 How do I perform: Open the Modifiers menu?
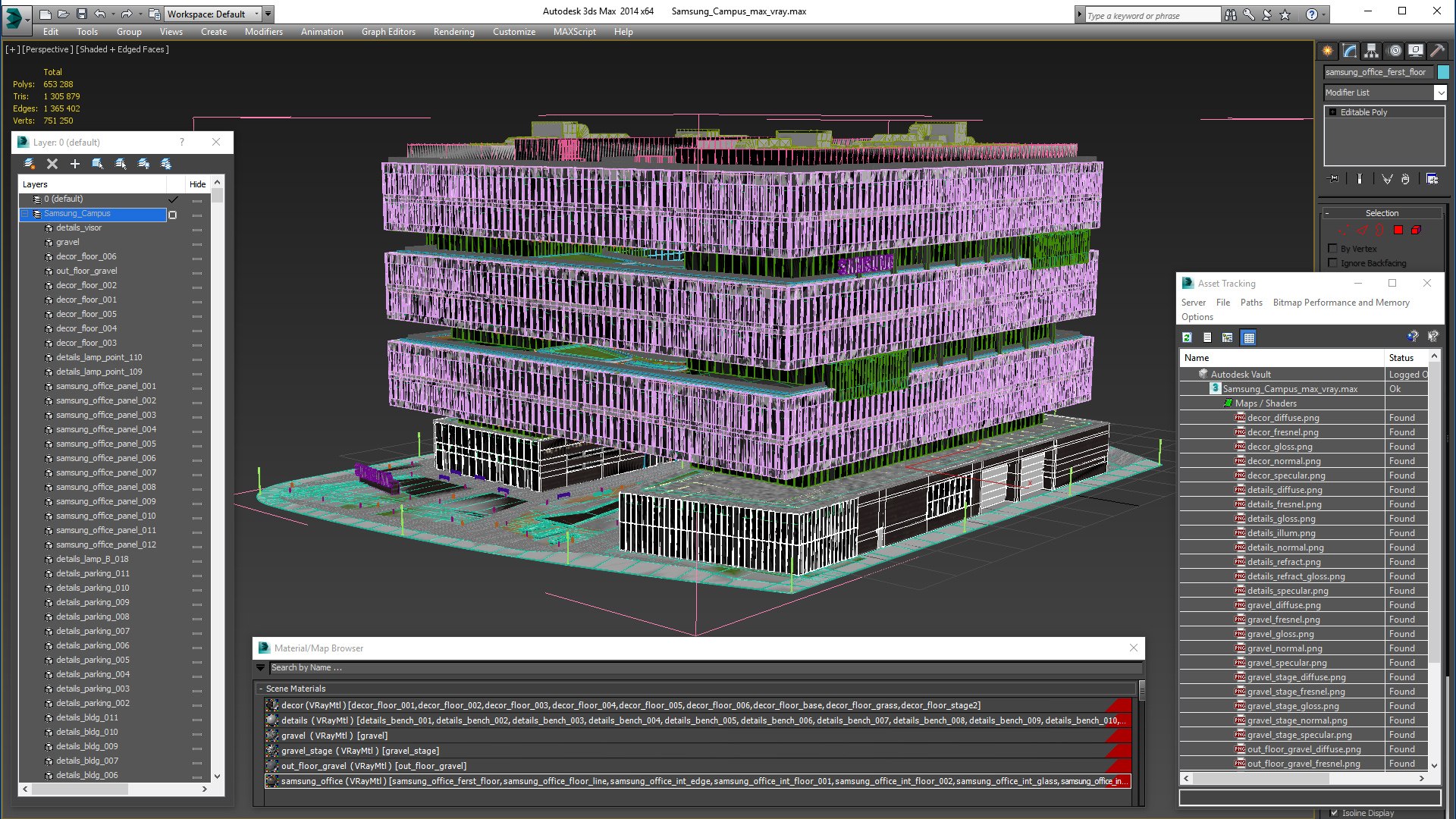263,32
